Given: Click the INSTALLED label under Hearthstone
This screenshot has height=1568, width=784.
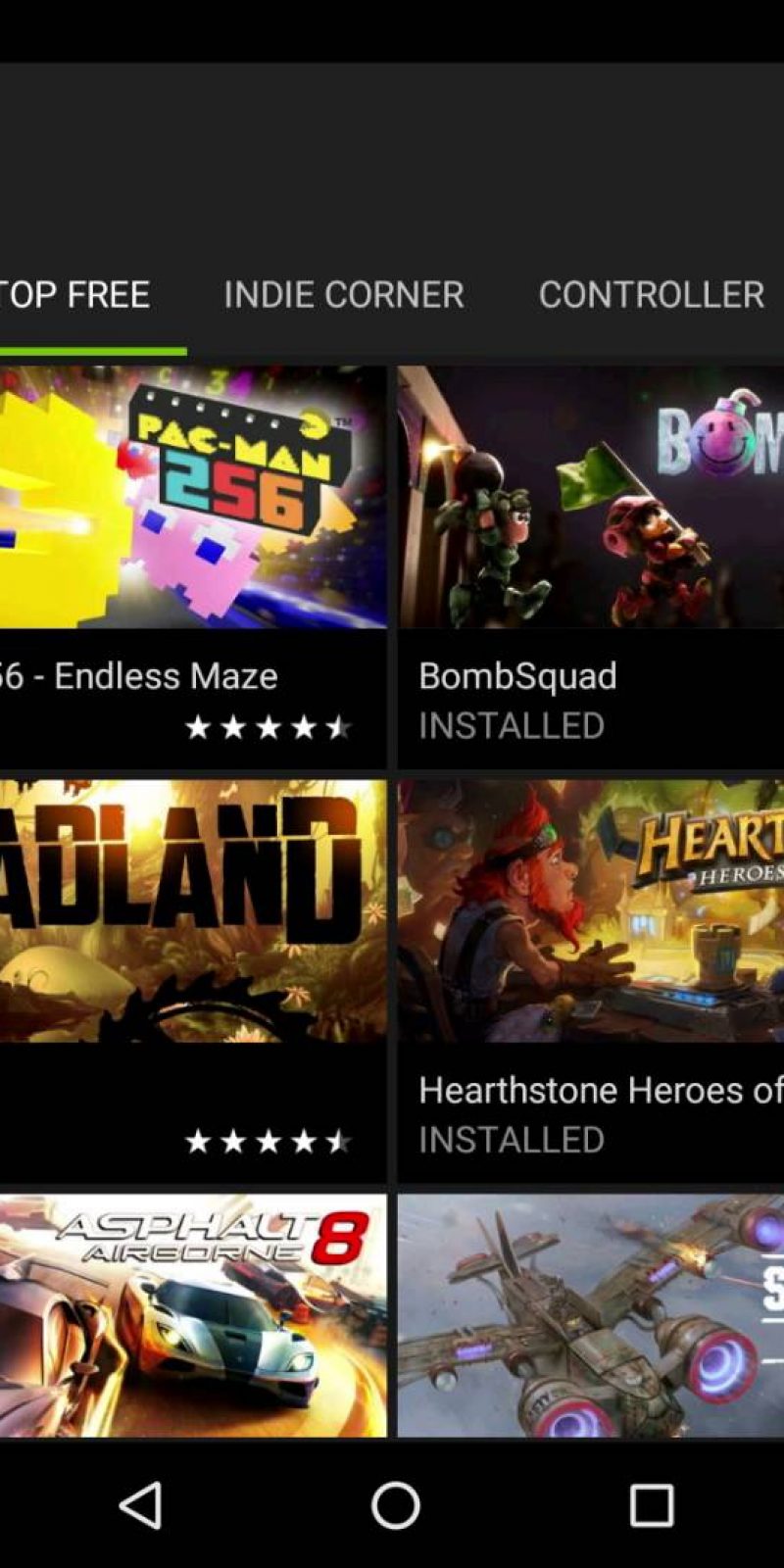Looking at the screenshot, I should pyautogui.click(x=512, y=1140).
